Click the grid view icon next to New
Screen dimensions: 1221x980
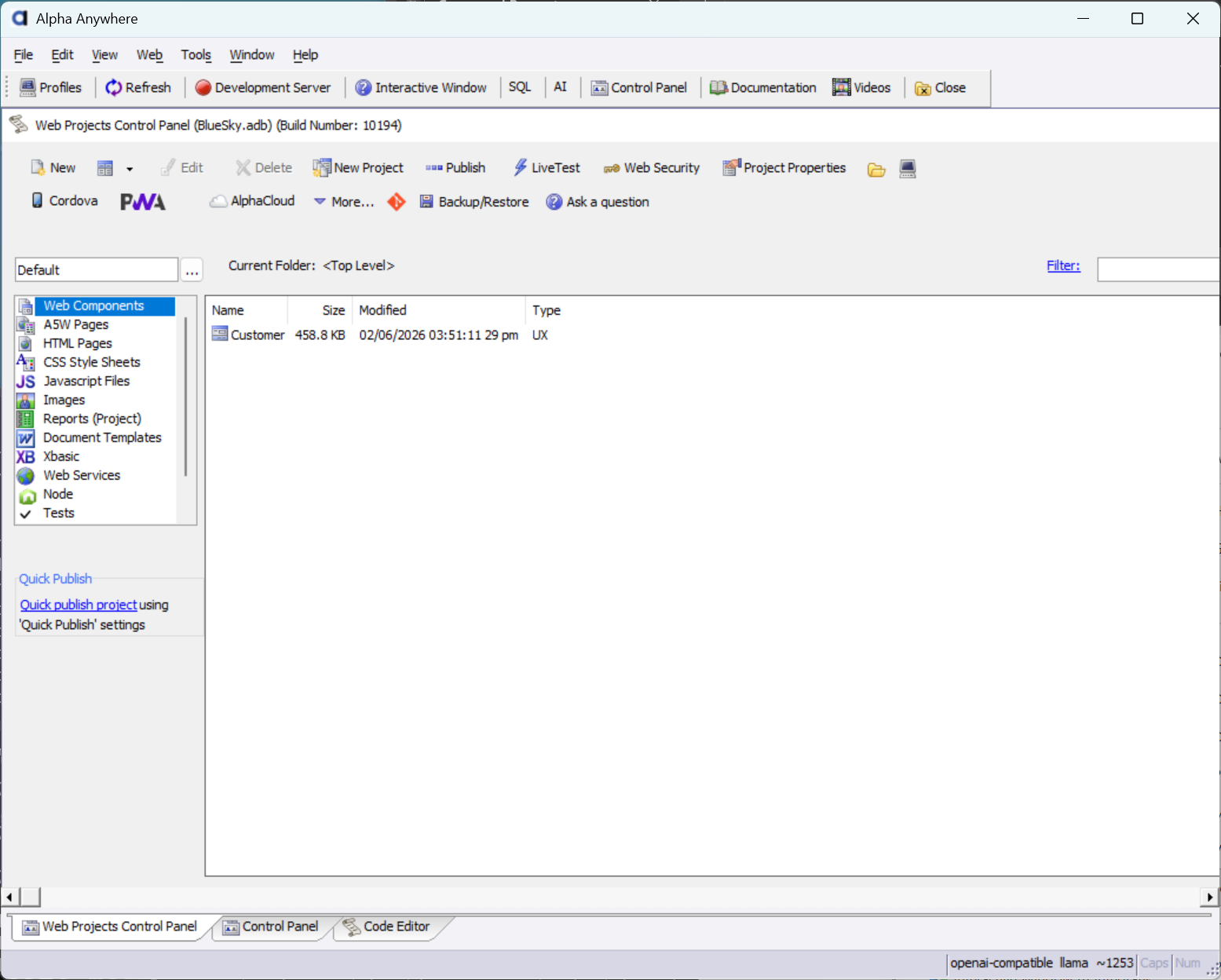[x=105, y=168]
